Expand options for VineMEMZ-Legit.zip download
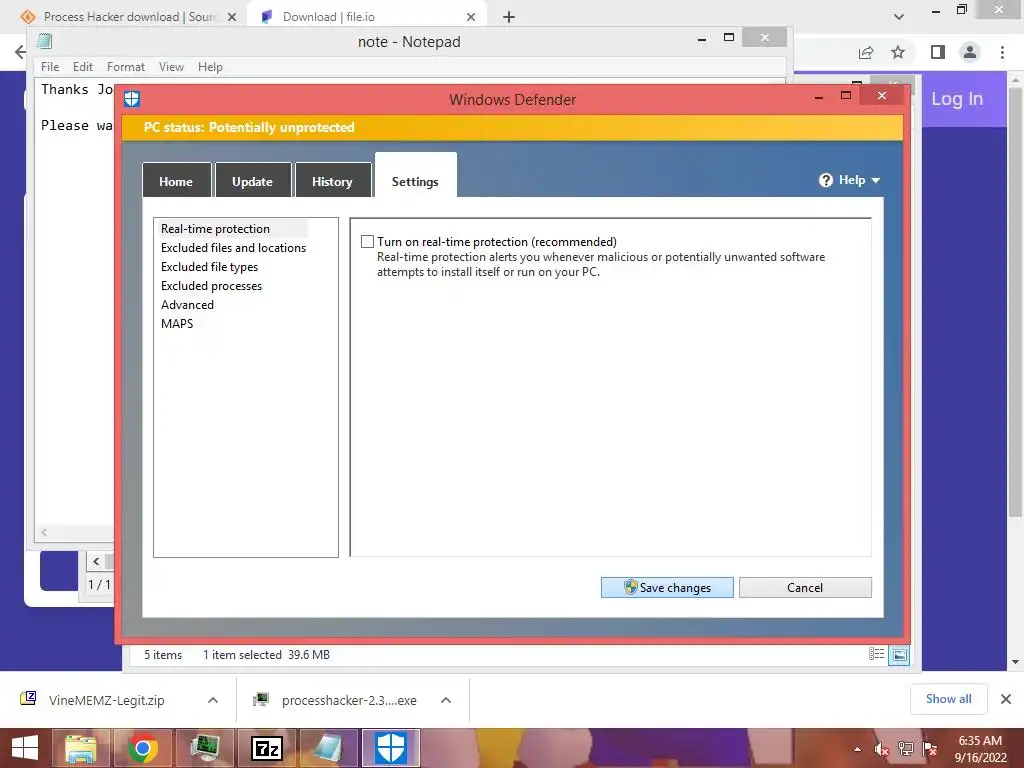 [213, 700]
